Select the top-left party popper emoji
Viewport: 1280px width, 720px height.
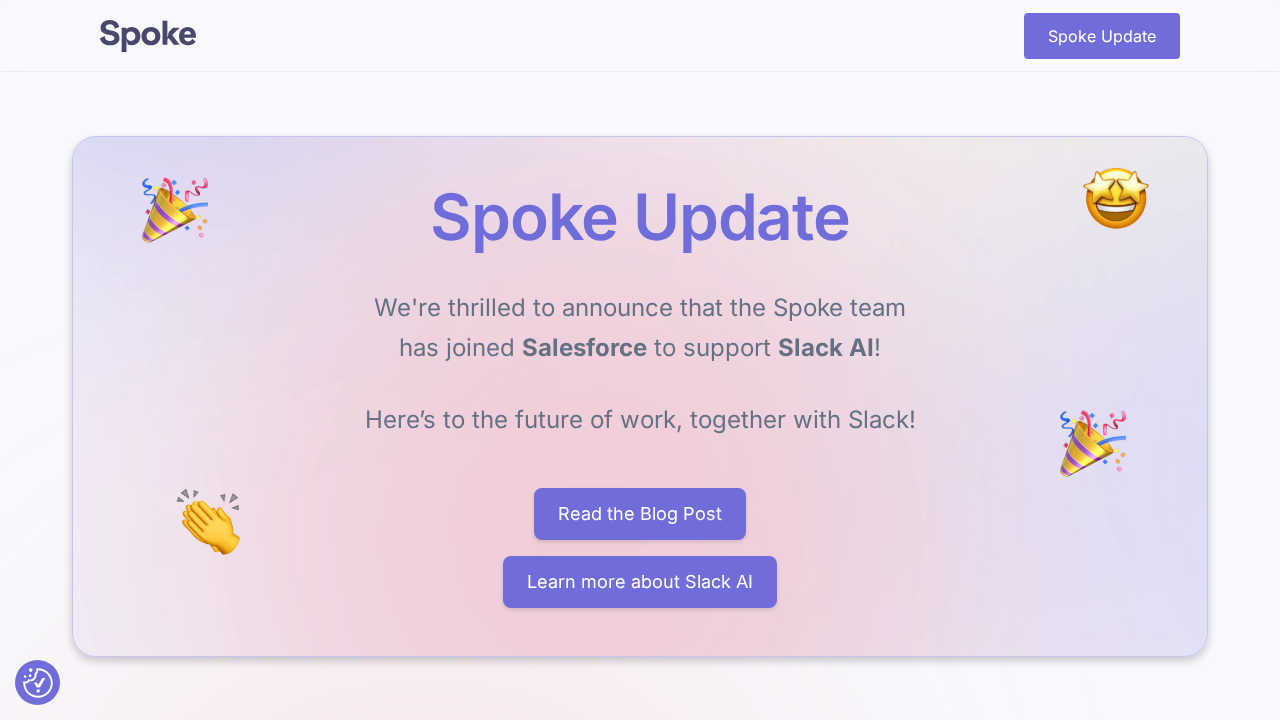coord(175,208)
